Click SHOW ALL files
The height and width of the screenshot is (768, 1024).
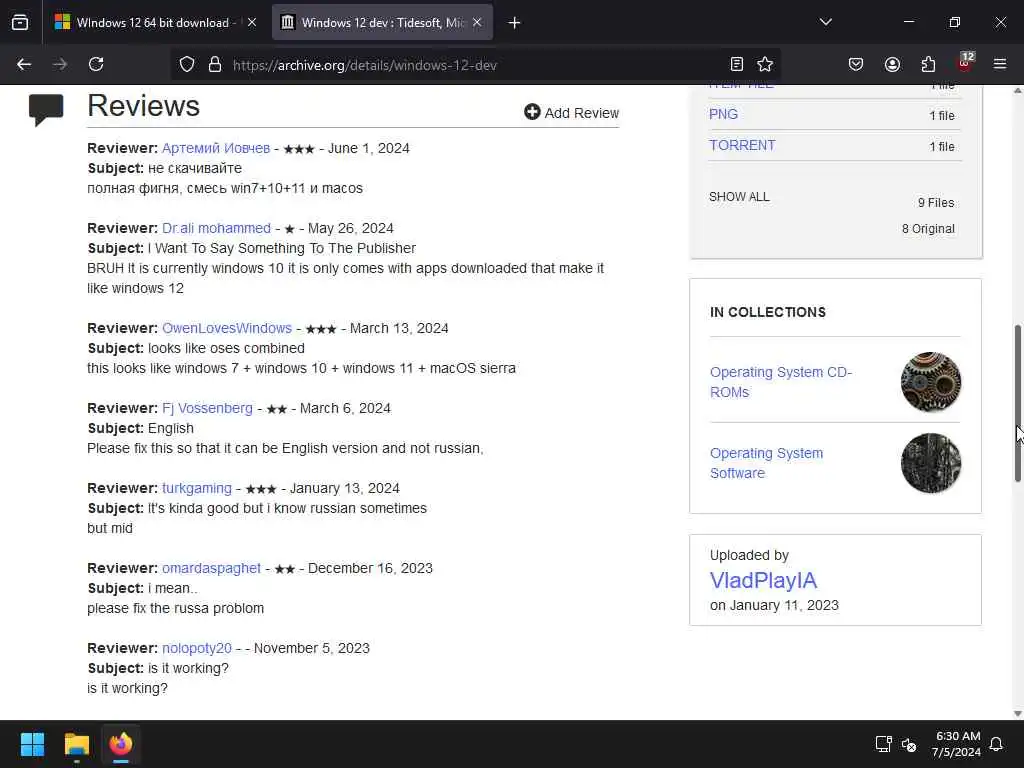tap(739, 197)
